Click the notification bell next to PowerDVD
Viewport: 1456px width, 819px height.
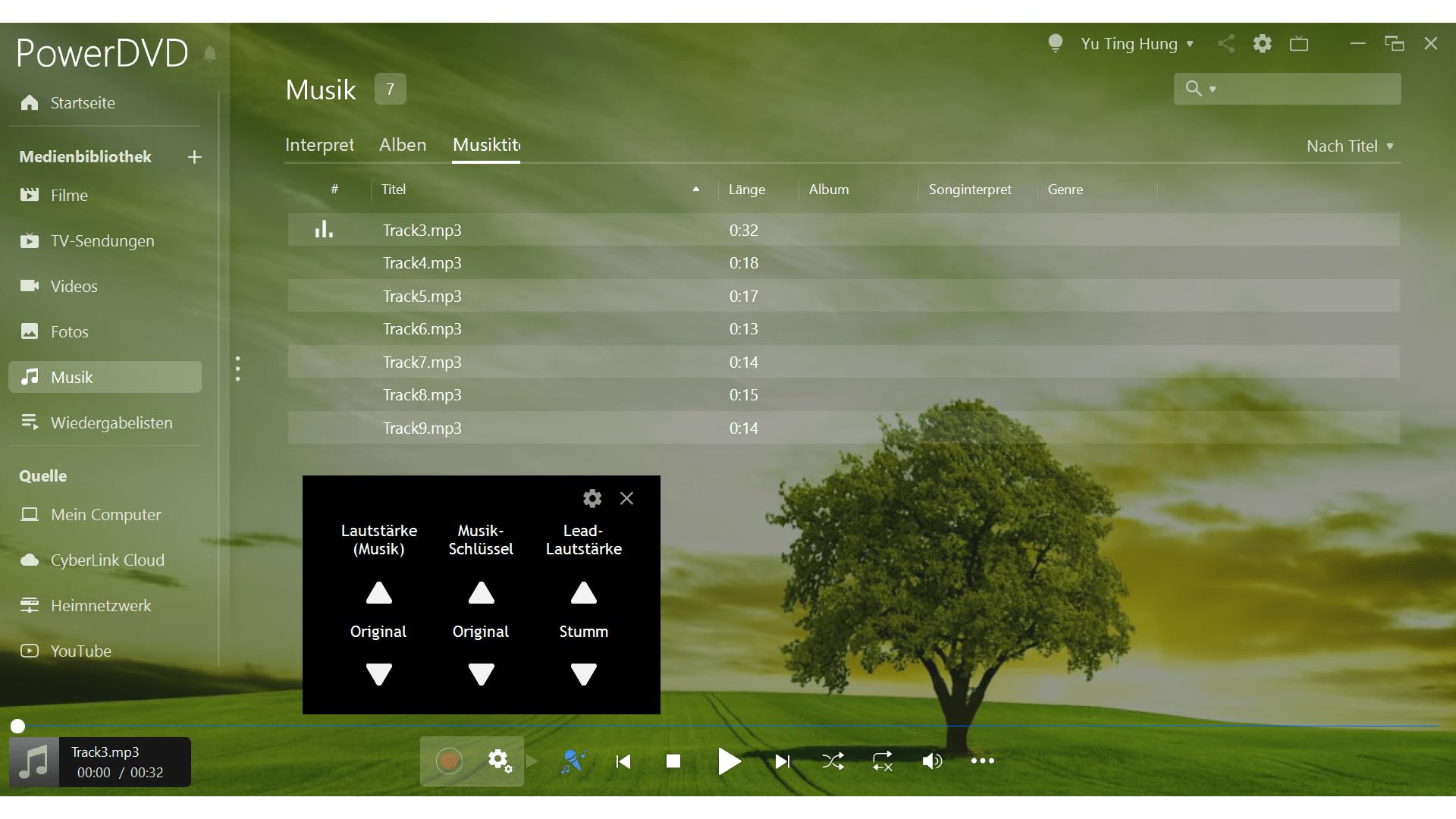tap(210, 53)
